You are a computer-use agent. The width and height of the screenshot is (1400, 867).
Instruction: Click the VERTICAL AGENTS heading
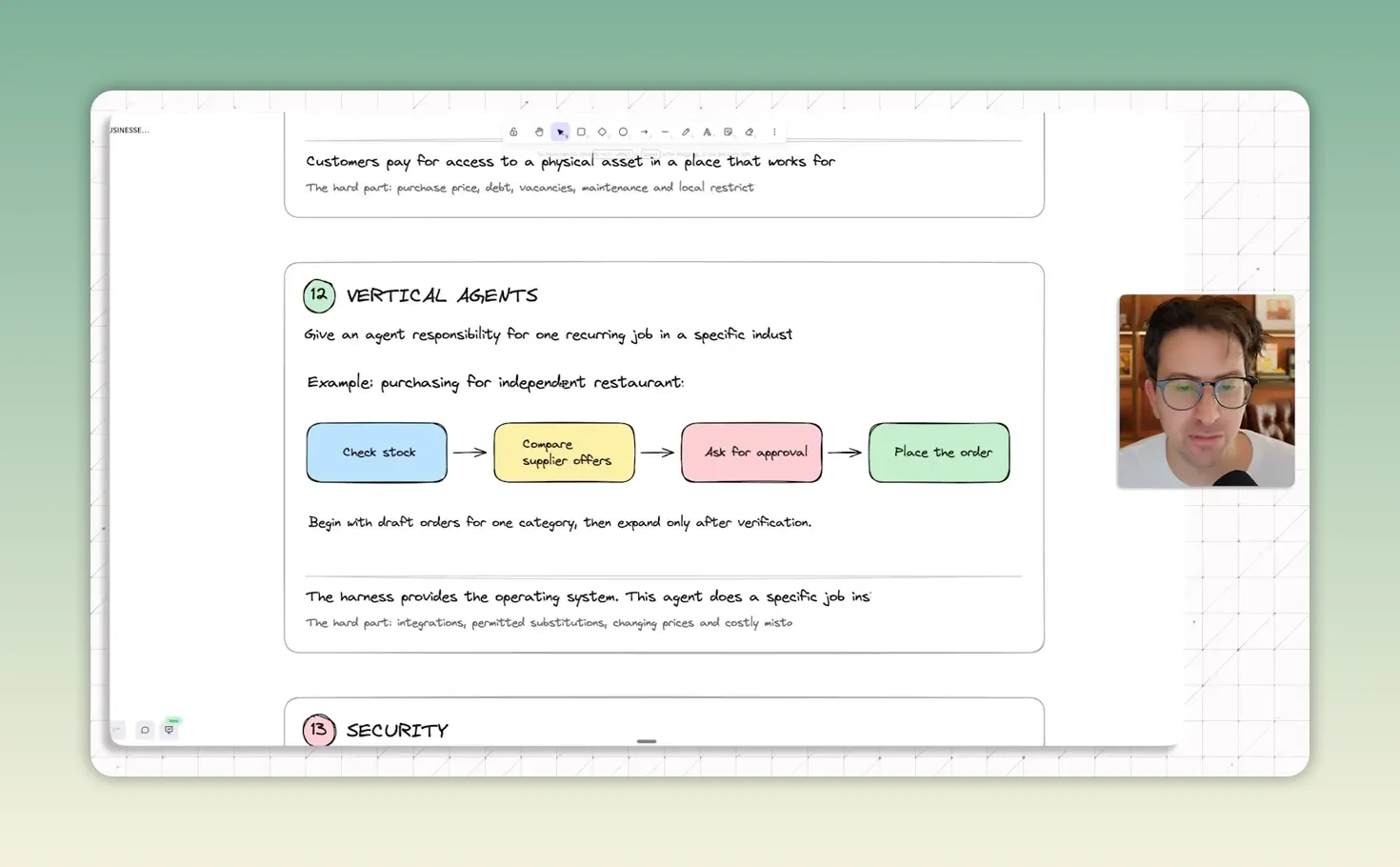[x=442, y=295]
